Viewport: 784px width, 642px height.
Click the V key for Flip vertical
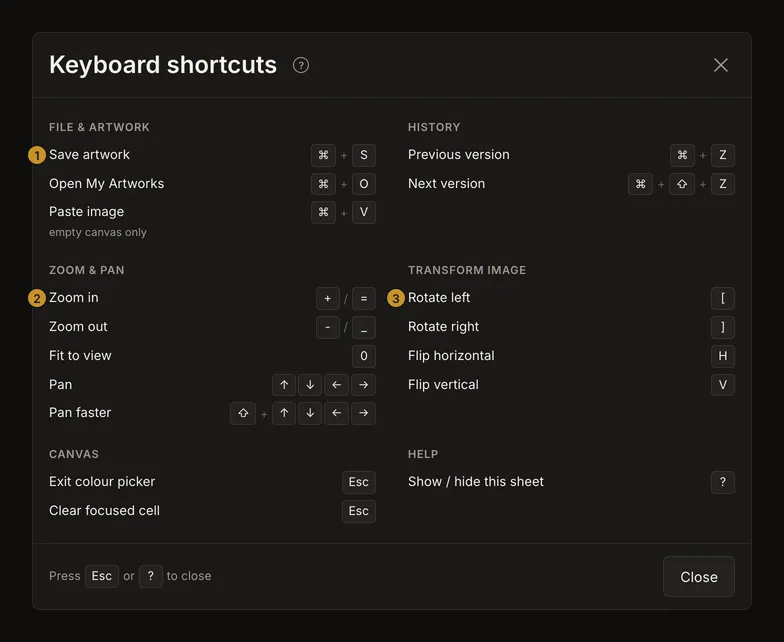[722, 384]
